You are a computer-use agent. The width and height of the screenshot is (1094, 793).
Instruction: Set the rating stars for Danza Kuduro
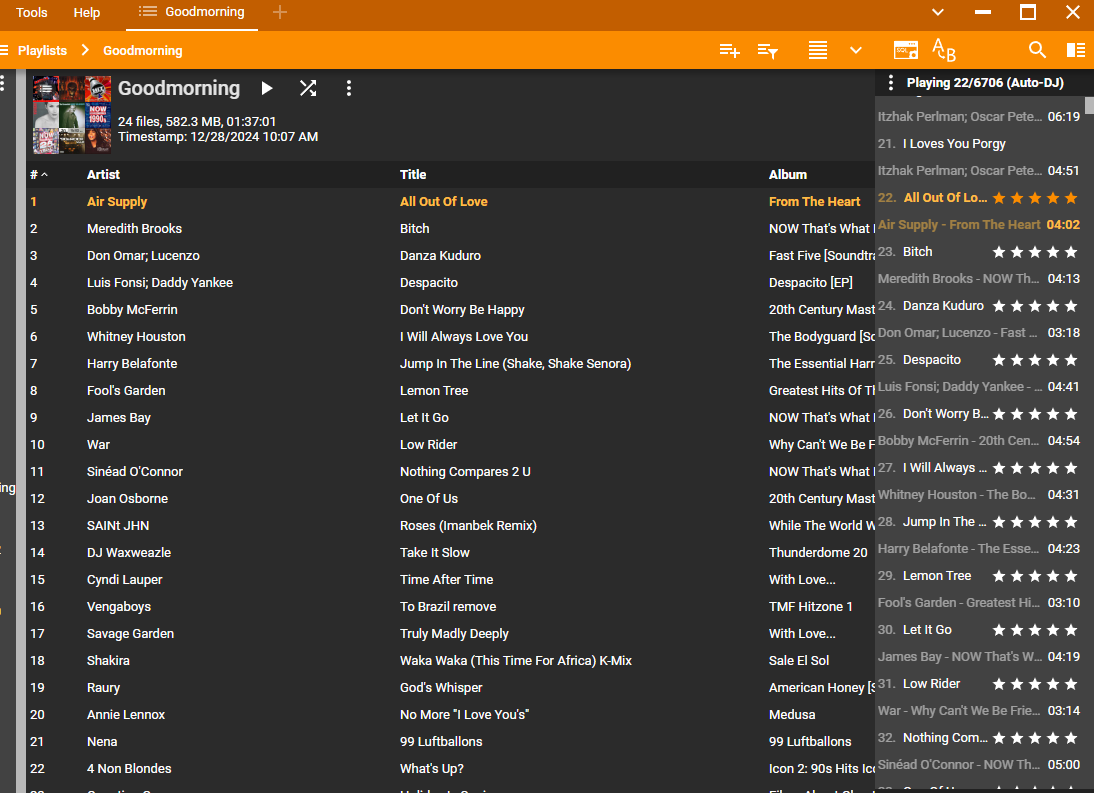(x=1035, y=306)
